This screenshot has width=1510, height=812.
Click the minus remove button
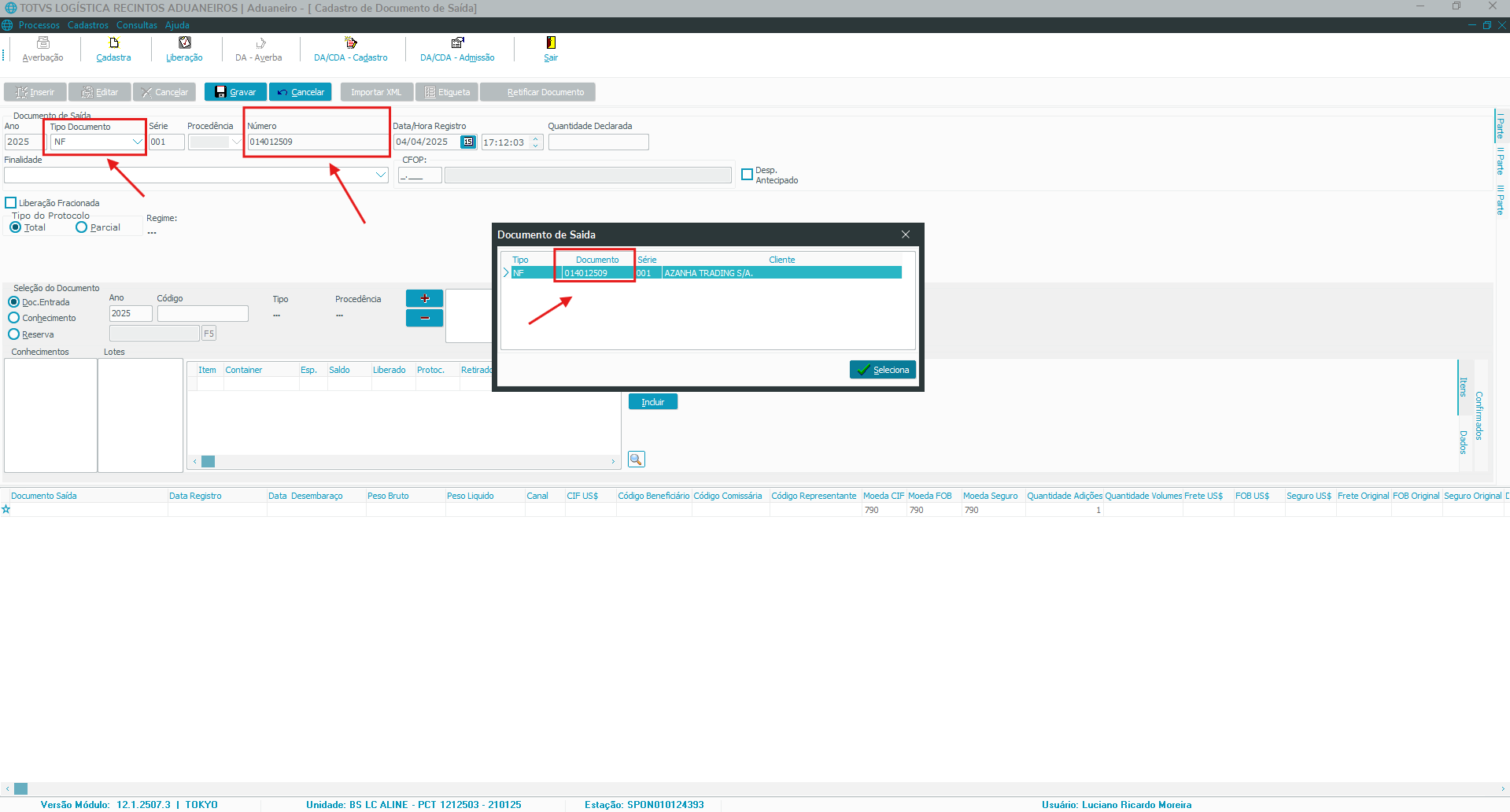[425, 318]
